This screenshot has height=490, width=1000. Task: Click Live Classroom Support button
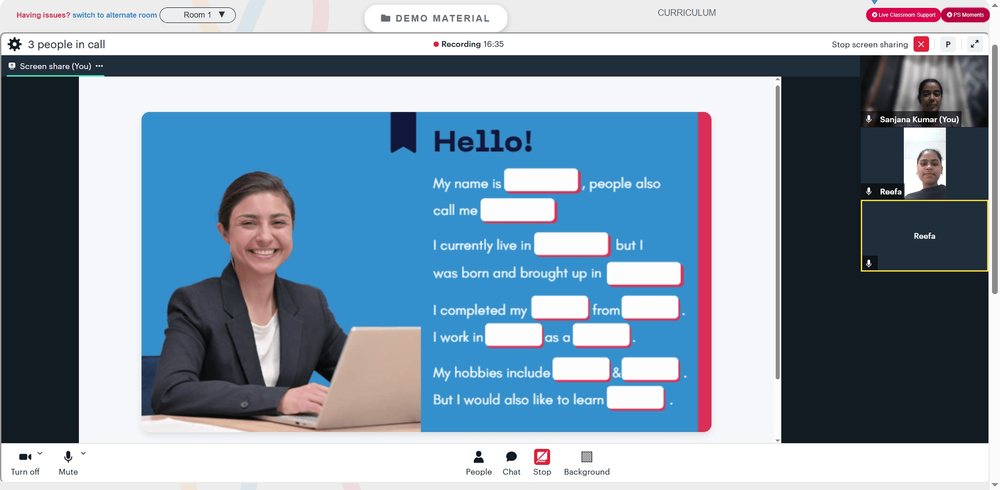903,15
